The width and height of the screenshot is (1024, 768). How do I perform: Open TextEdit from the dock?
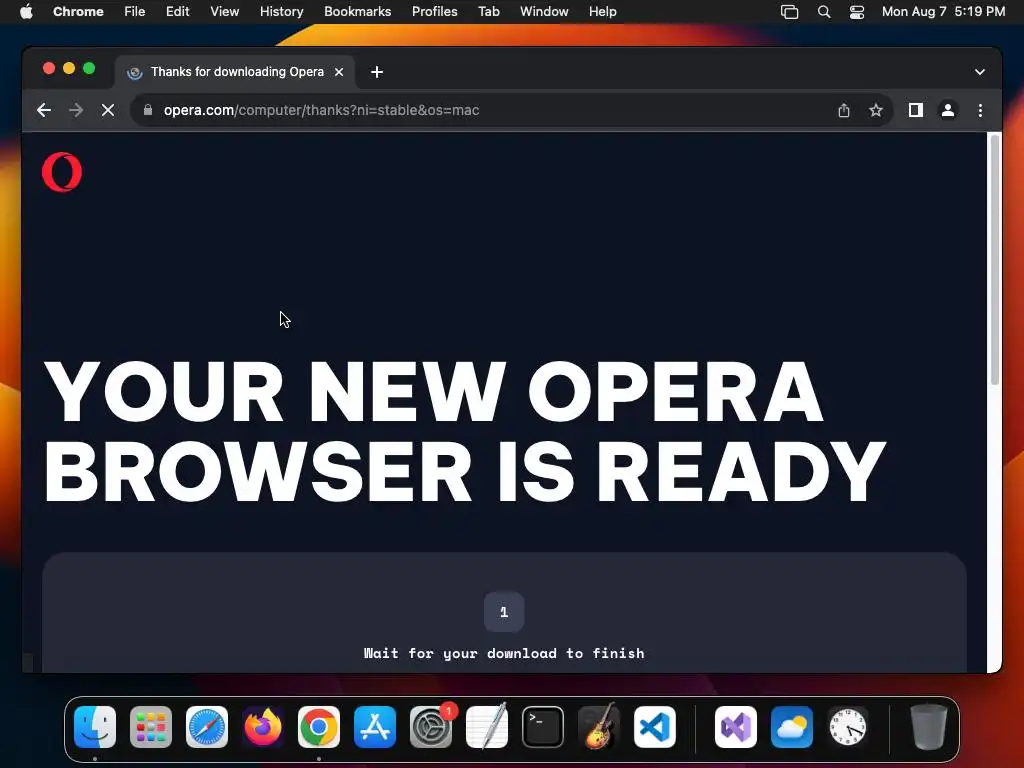(x=487, y=726)
